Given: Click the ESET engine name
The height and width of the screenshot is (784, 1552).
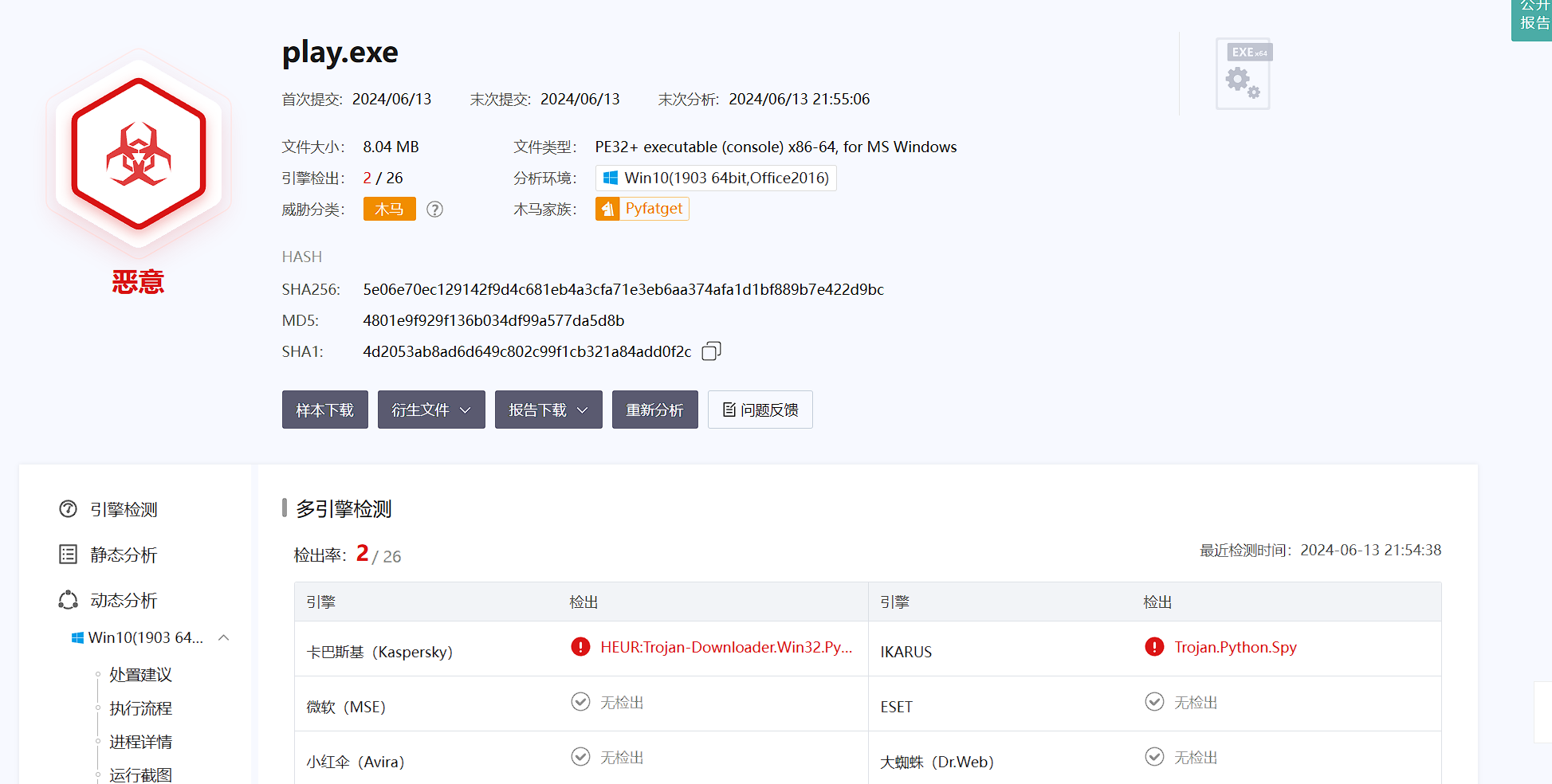Looking at the screenshot, I should [x=897, y=707].
